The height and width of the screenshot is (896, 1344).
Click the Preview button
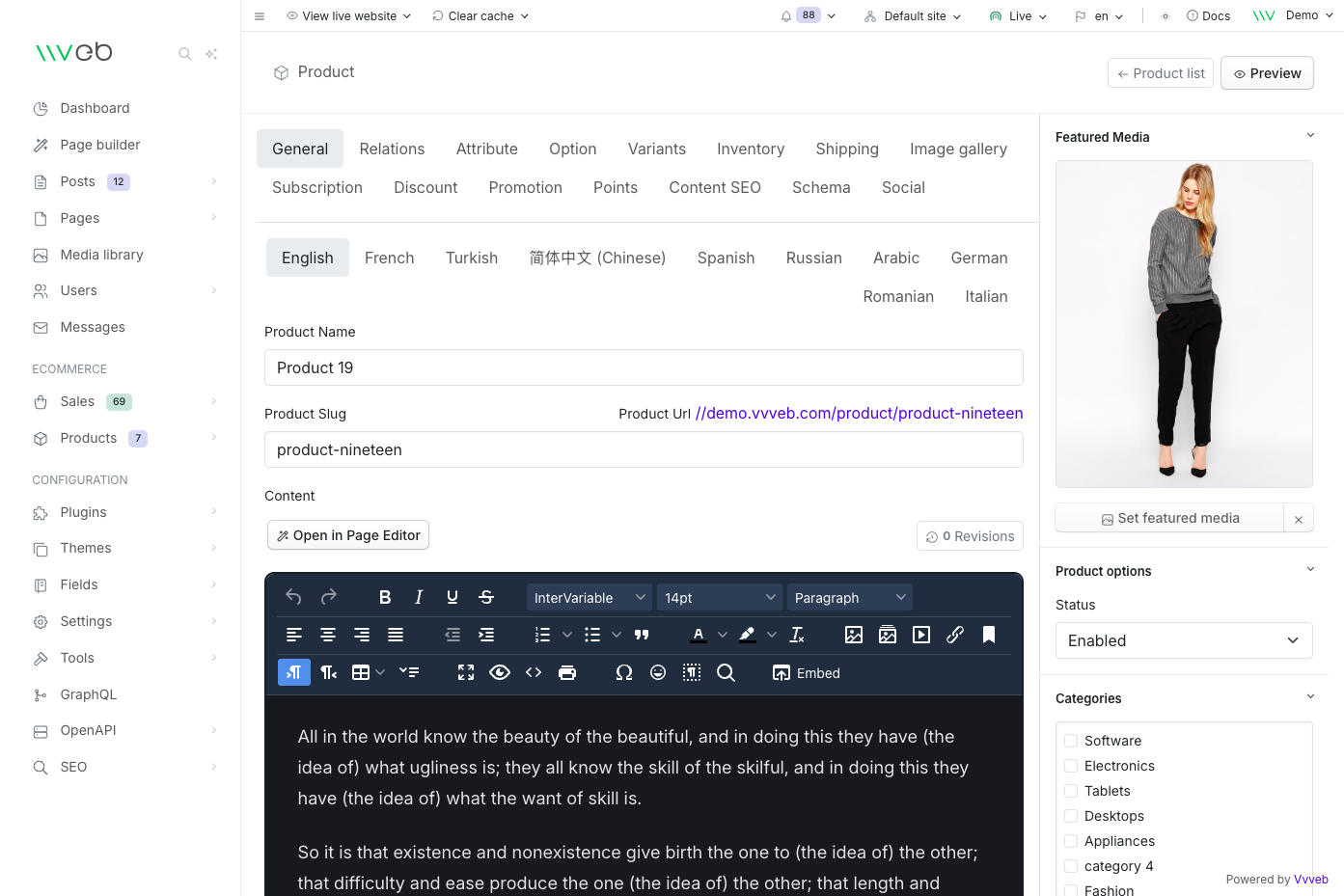1267,73
